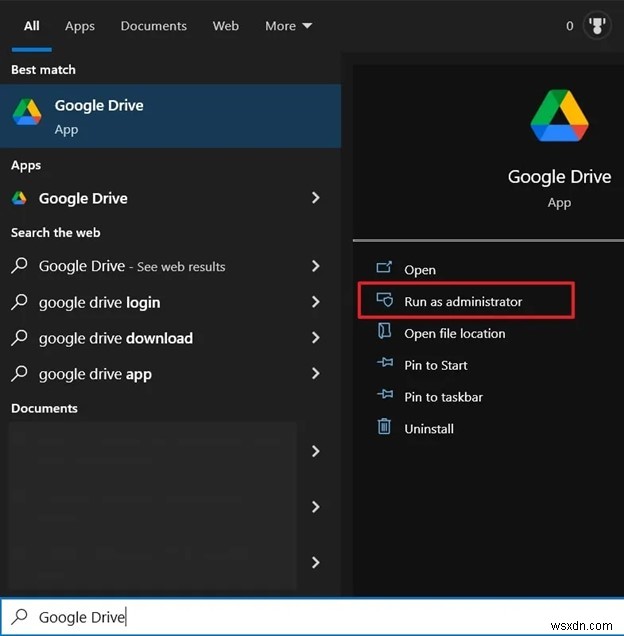Click the search icon beside google drive app
Viewport: 624px width, 636px height.
click(19, 373)
